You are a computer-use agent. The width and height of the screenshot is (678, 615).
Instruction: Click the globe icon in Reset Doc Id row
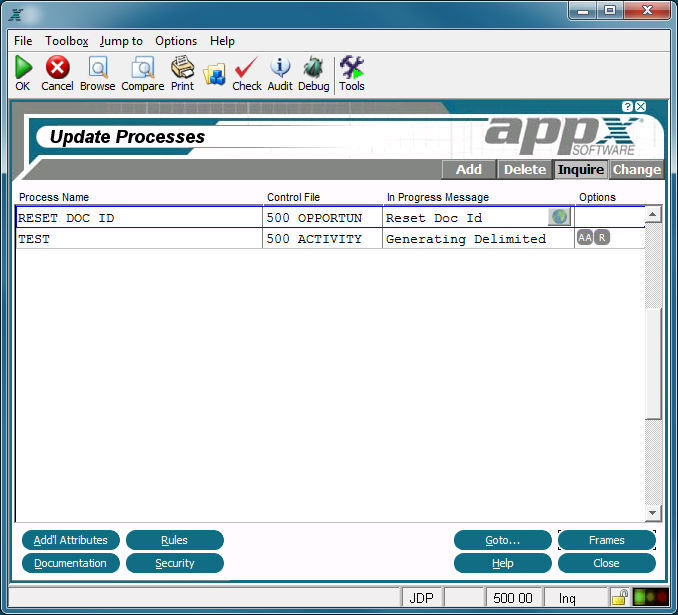pos(559,217)
